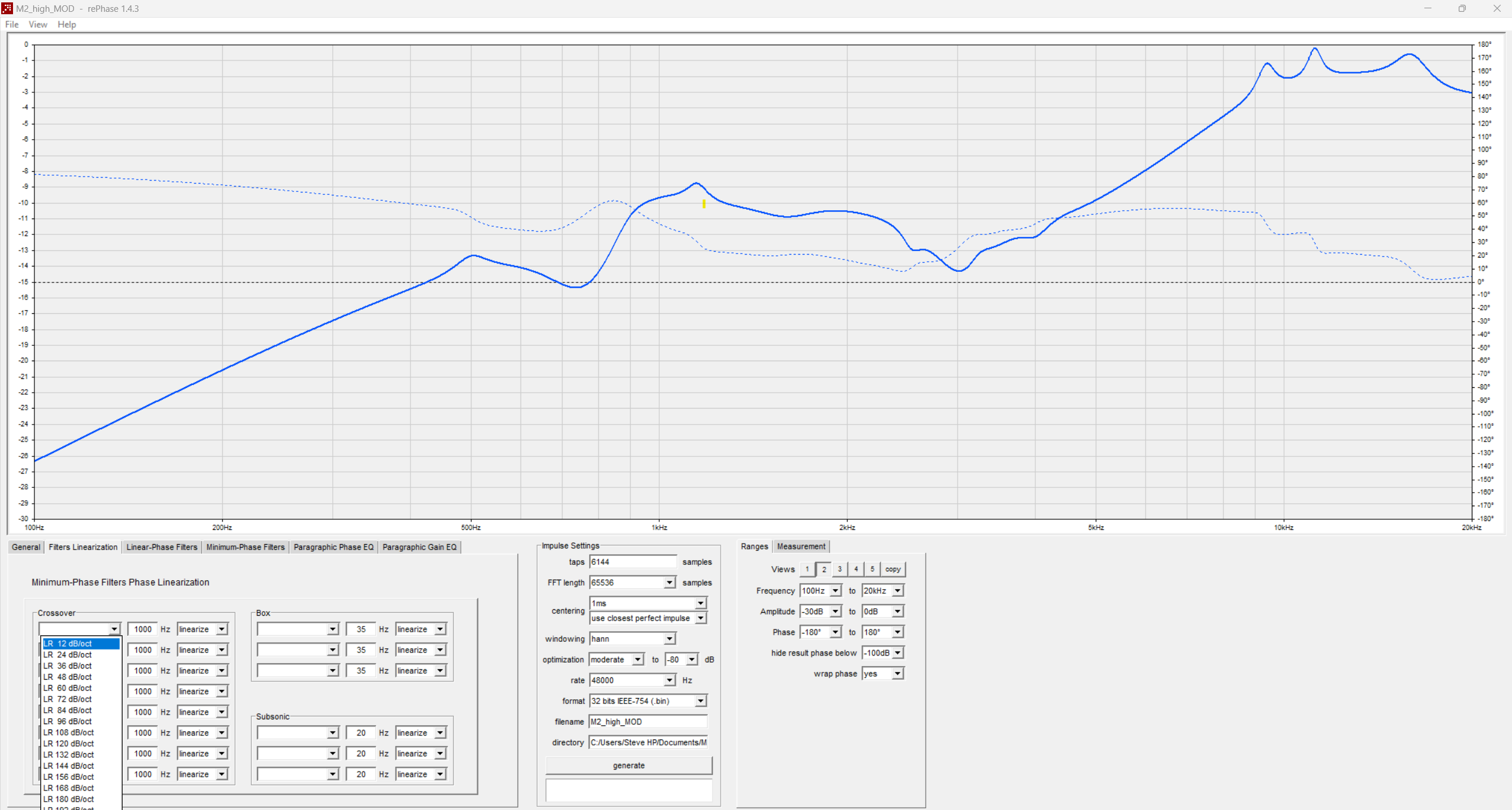Open the optimization dropdown set to moderate
This screenshot has width=1512, height=810.
click(x=638, y=659)
